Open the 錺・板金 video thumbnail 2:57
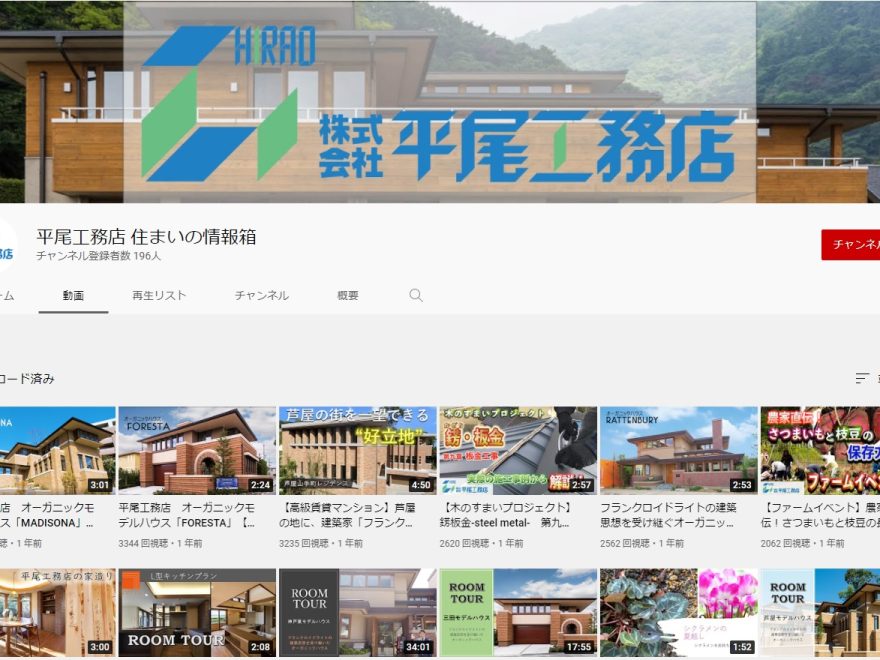The height and width of the screenshot is (660, 880). tap(518, 451)
